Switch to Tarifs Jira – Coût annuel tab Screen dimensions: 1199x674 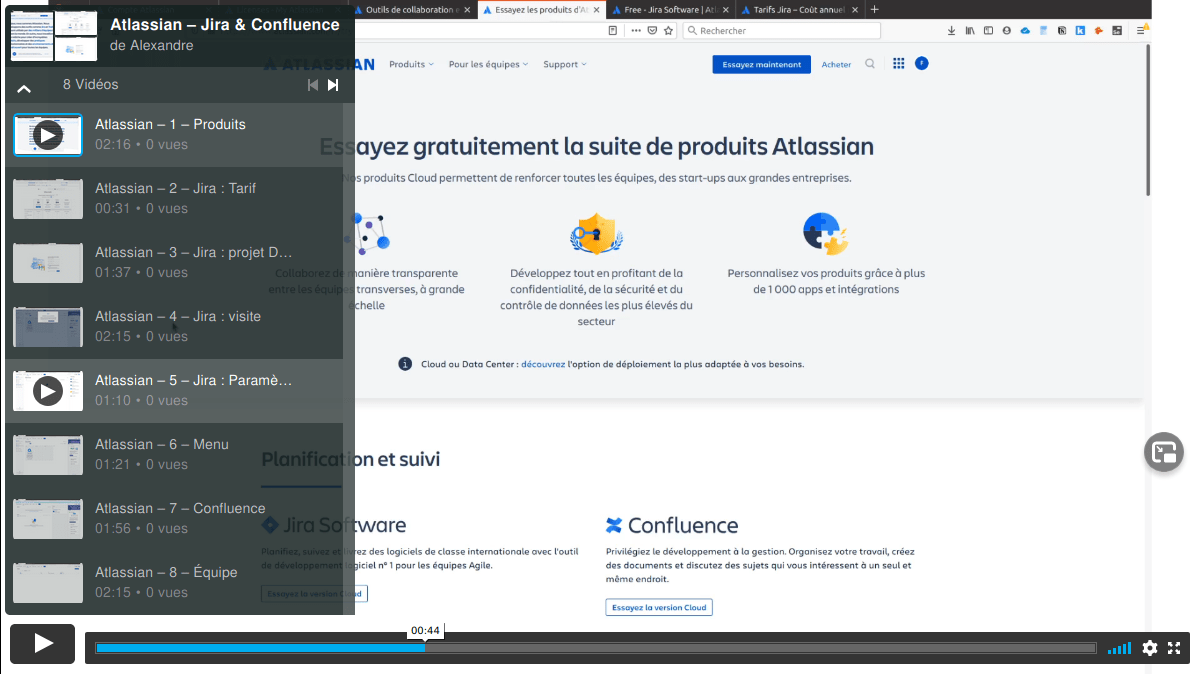coord(798,10)
